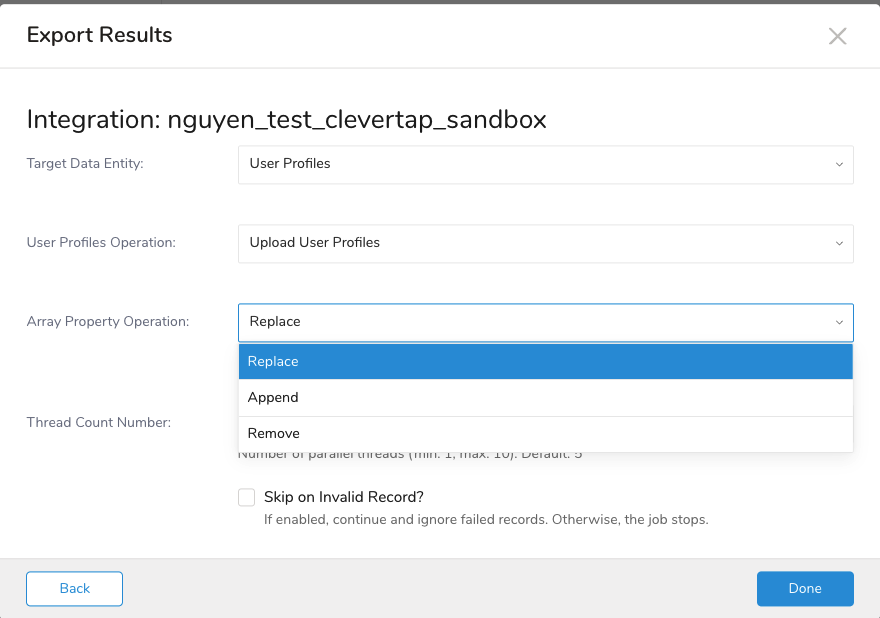The height and width of the screenshot is (618, 880).
Task: Pick Remove from the dropdown list
Action: [x=545, y=434]
